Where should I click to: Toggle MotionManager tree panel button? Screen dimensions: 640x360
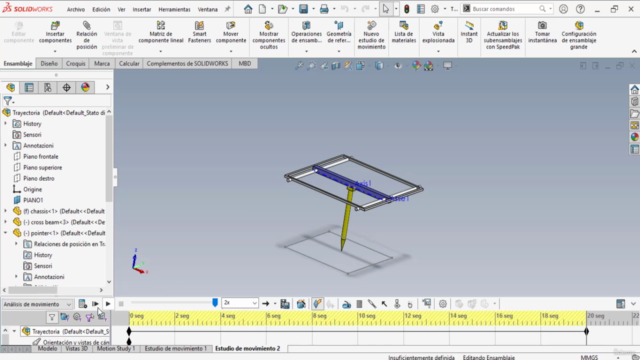tap(620, 304)
